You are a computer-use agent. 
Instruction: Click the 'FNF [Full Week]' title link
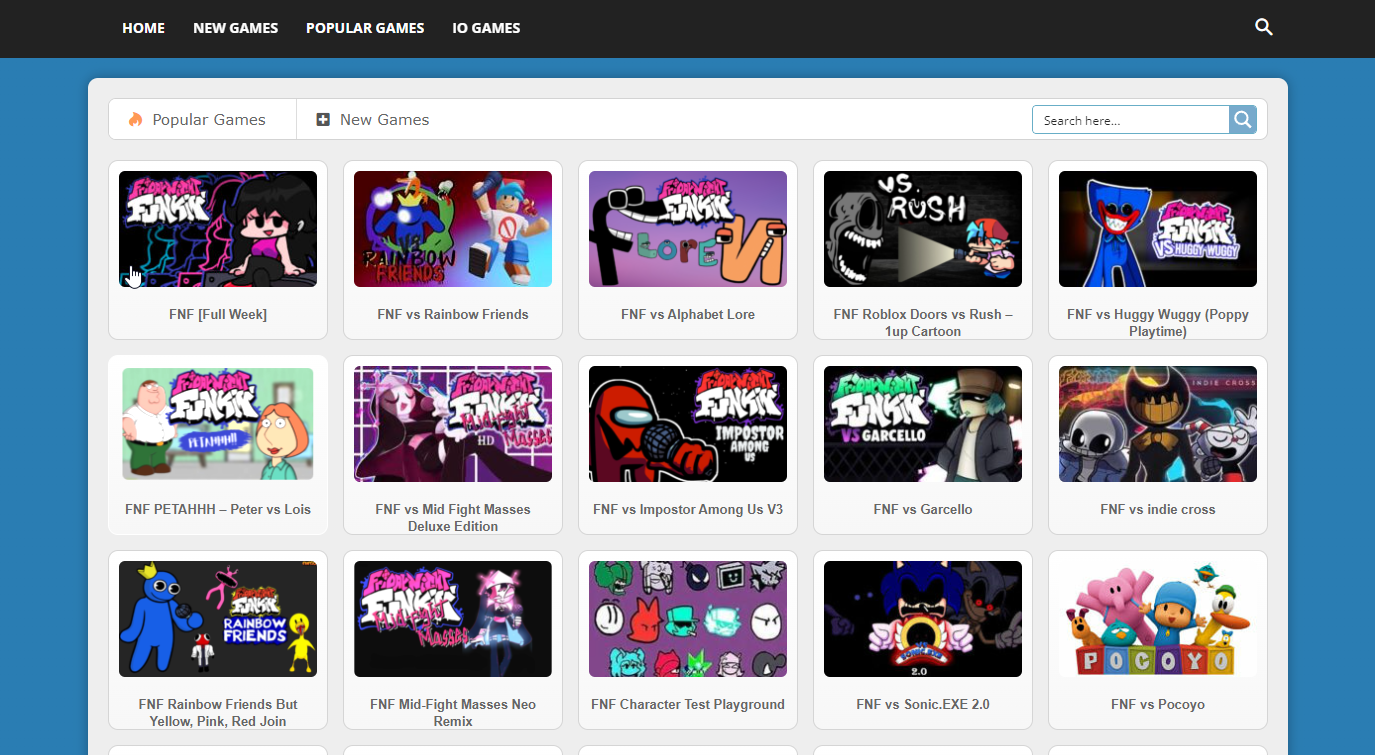coord(218,314)
